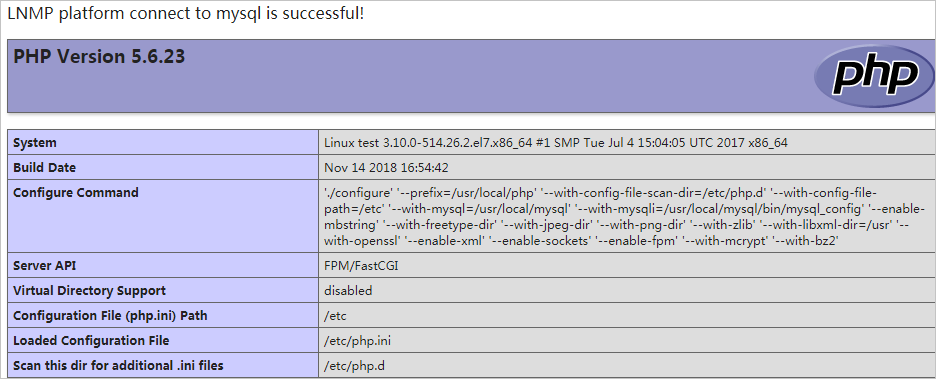Click the /etc/php.d value

click(355, 365)
